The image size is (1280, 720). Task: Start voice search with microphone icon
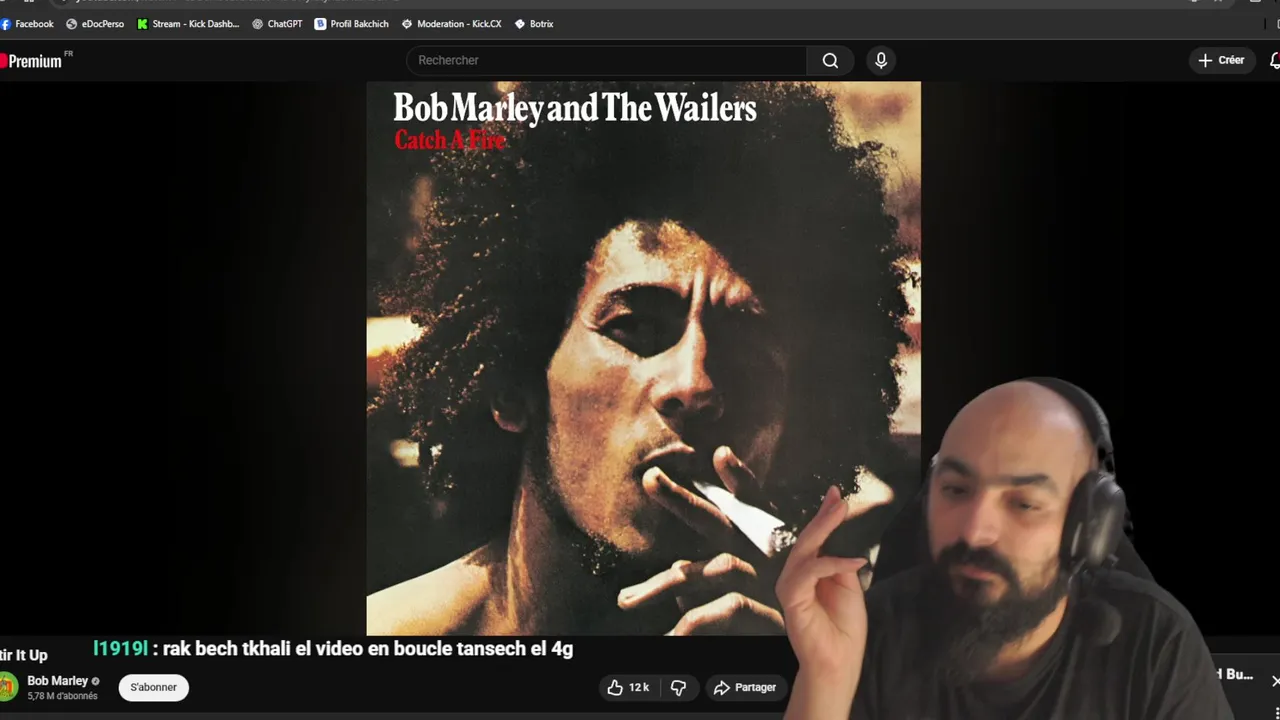tap(881, 60)
